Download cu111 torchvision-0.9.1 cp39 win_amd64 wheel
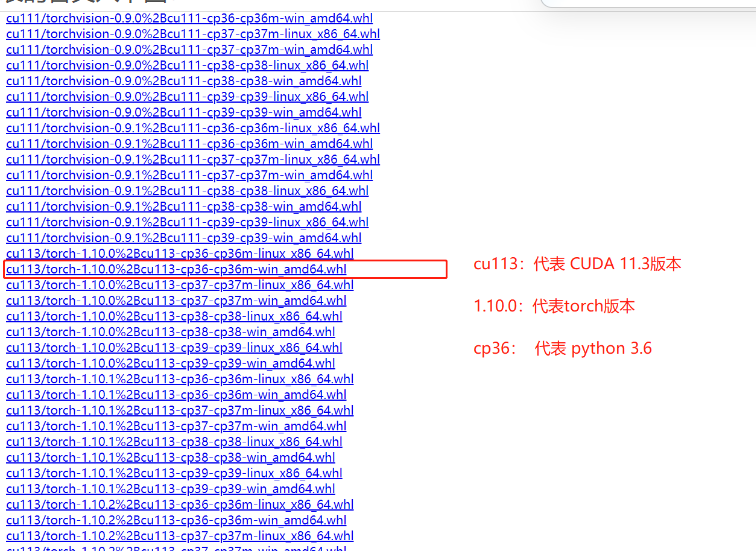756x551 pixels. tap(184, 238)
